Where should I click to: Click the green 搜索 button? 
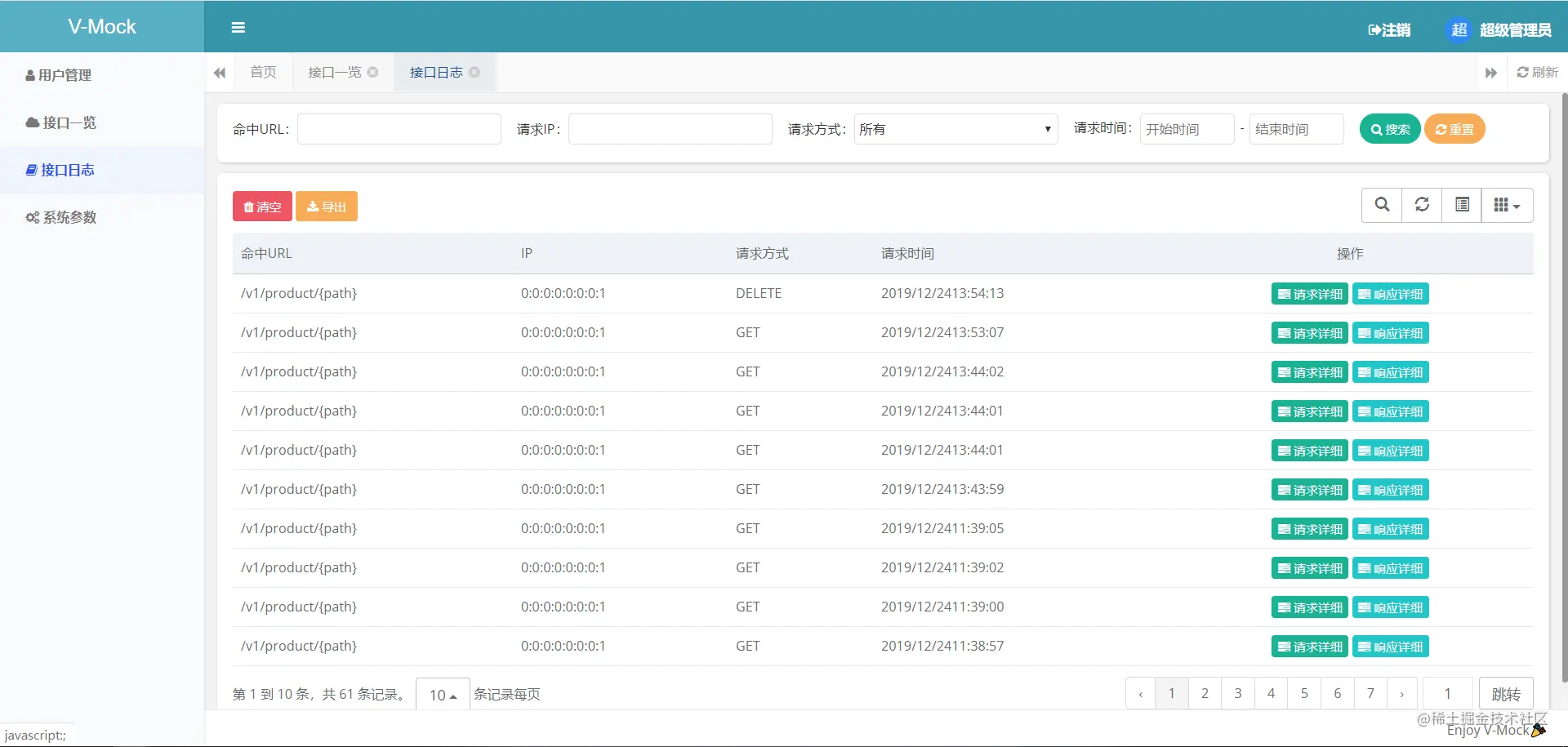coord(1390,129)
